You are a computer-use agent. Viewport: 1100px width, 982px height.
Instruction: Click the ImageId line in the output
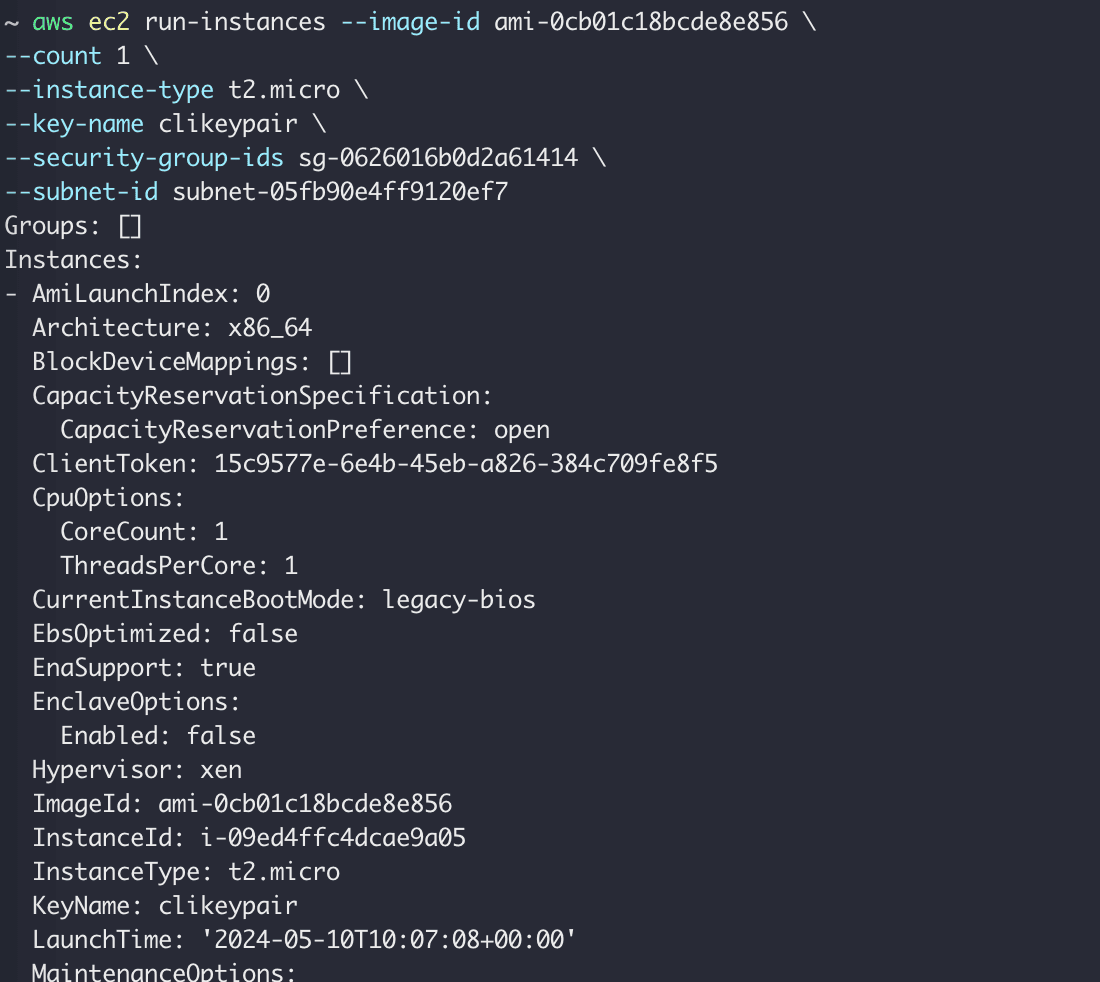[242, 804]
